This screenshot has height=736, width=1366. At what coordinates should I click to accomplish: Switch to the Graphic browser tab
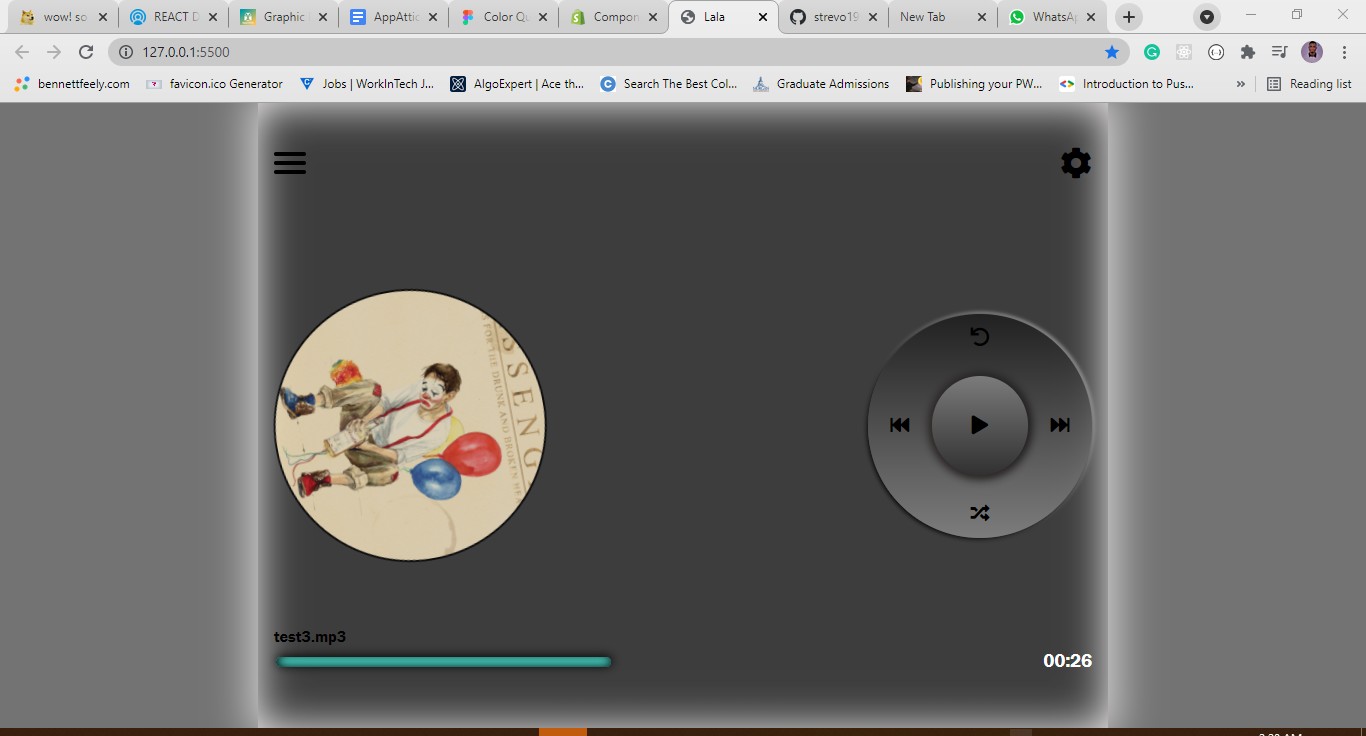(283, 17)
